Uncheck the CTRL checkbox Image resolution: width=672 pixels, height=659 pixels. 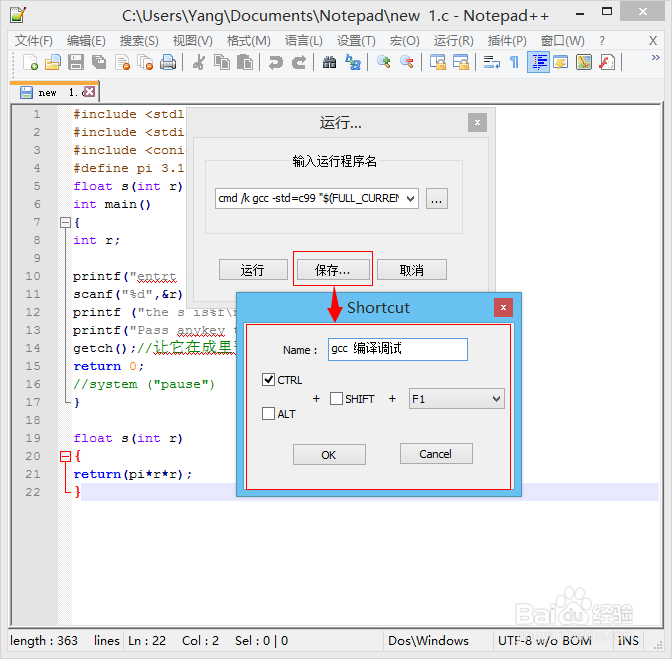click(268, 379)
